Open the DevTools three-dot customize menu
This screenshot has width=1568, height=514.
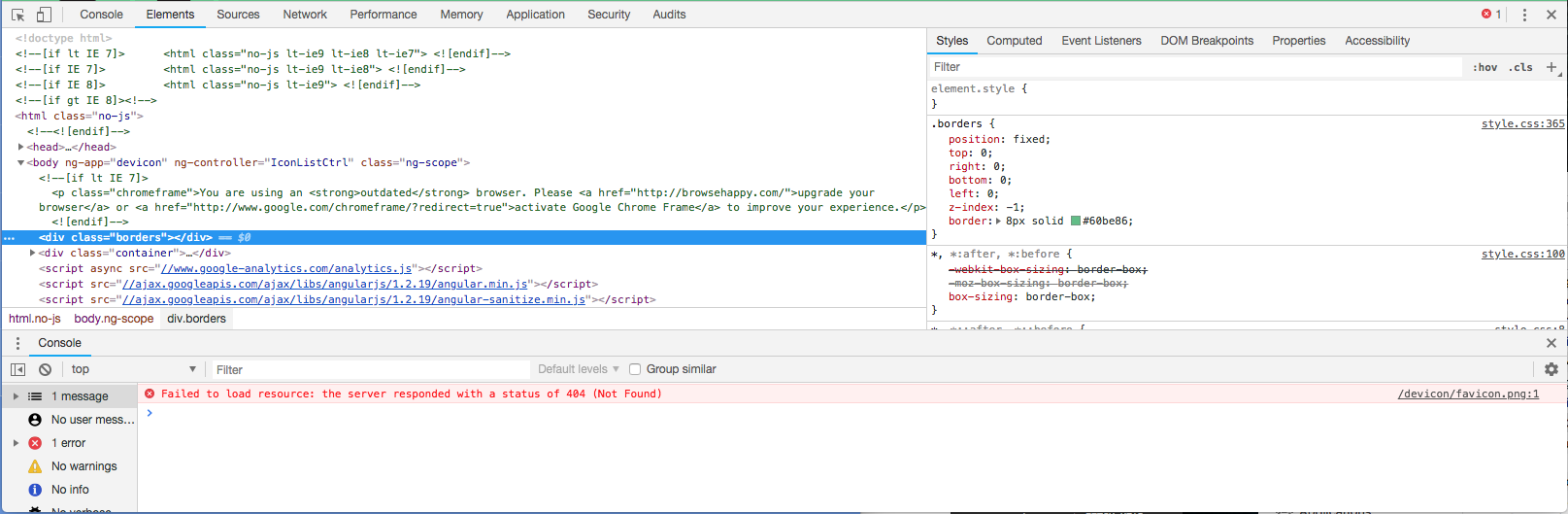click(1524, 15)
